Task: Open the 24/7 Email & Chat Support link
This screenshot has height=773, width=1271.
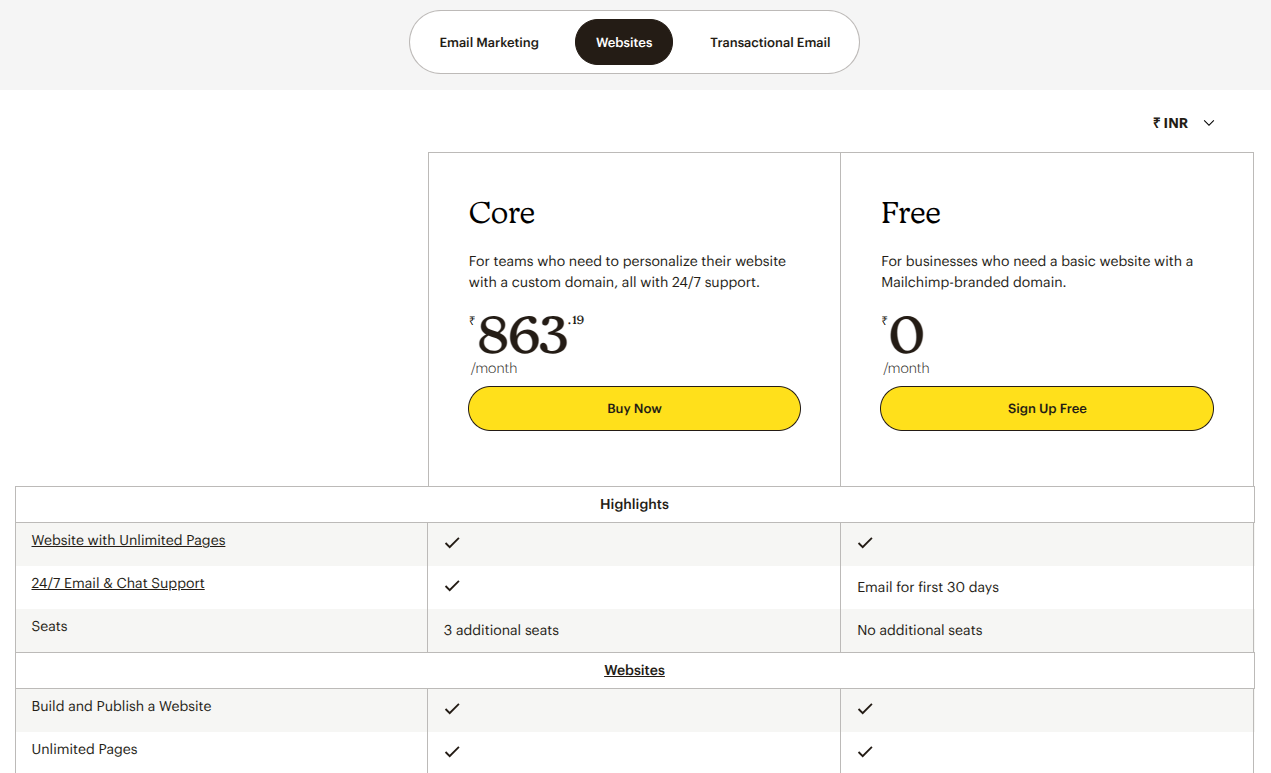Action: [x=118, y=583]
